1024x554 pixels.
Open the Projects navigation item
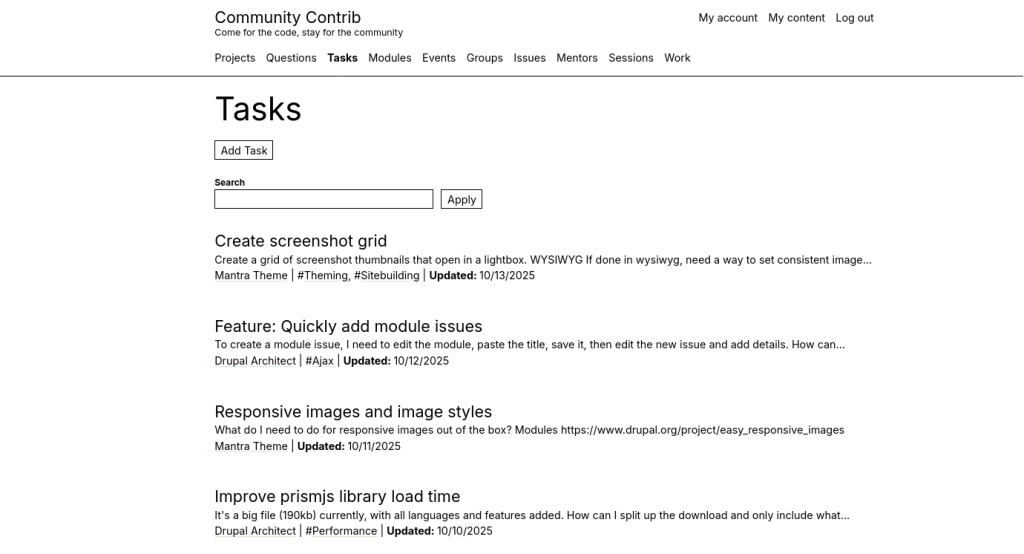pyautogui.click(x=235, y=58)
